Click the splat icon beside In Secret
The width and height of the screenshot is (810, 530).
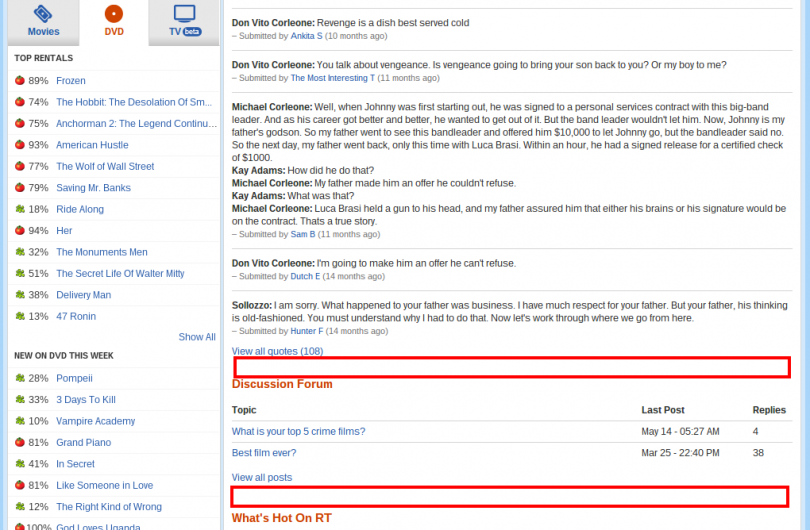[20, 464]
